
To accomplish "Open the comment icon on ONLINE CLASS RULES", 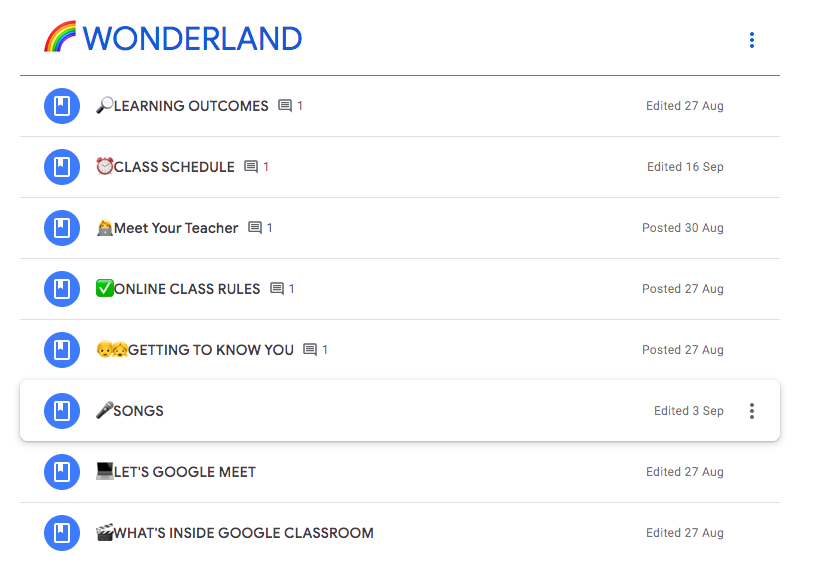I will tap(277, 288).
